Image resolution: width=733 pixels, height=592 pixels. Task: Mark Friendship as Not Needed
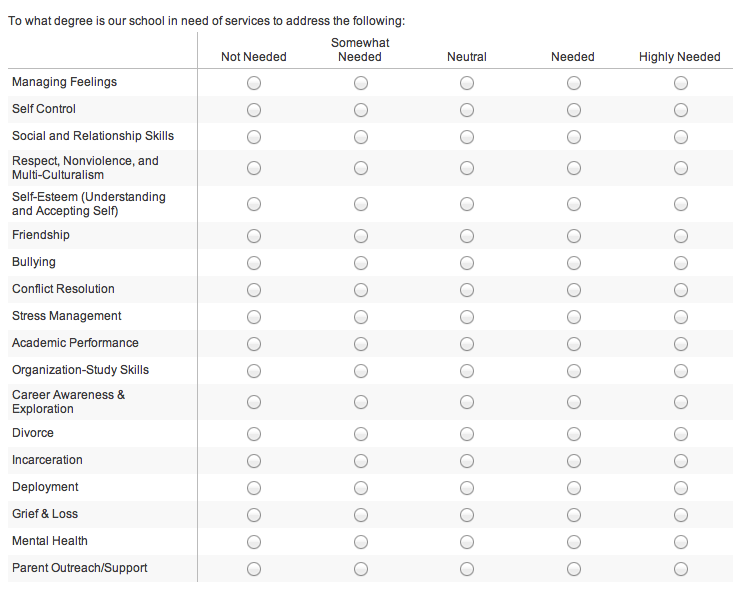254,236
